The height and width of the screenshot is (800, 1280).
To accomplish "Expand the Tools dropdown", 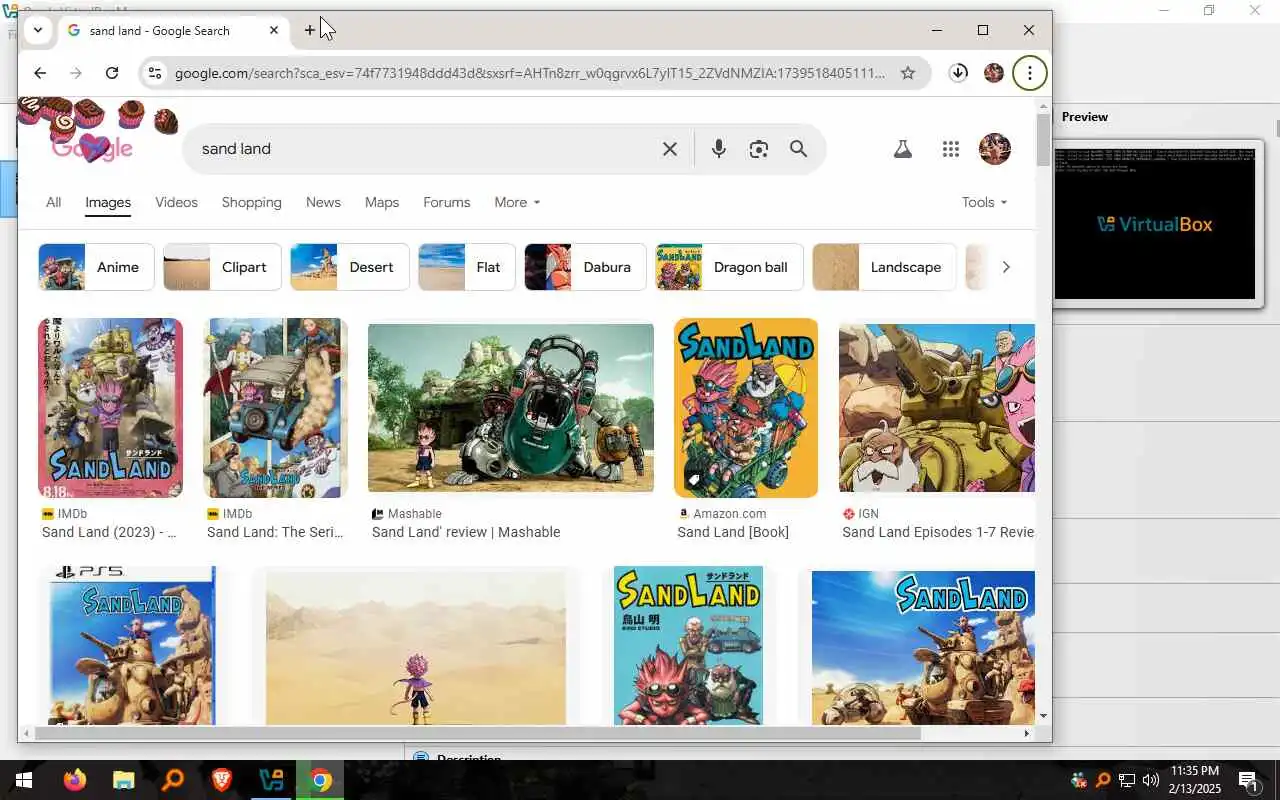I will click(x=984, y=202).
